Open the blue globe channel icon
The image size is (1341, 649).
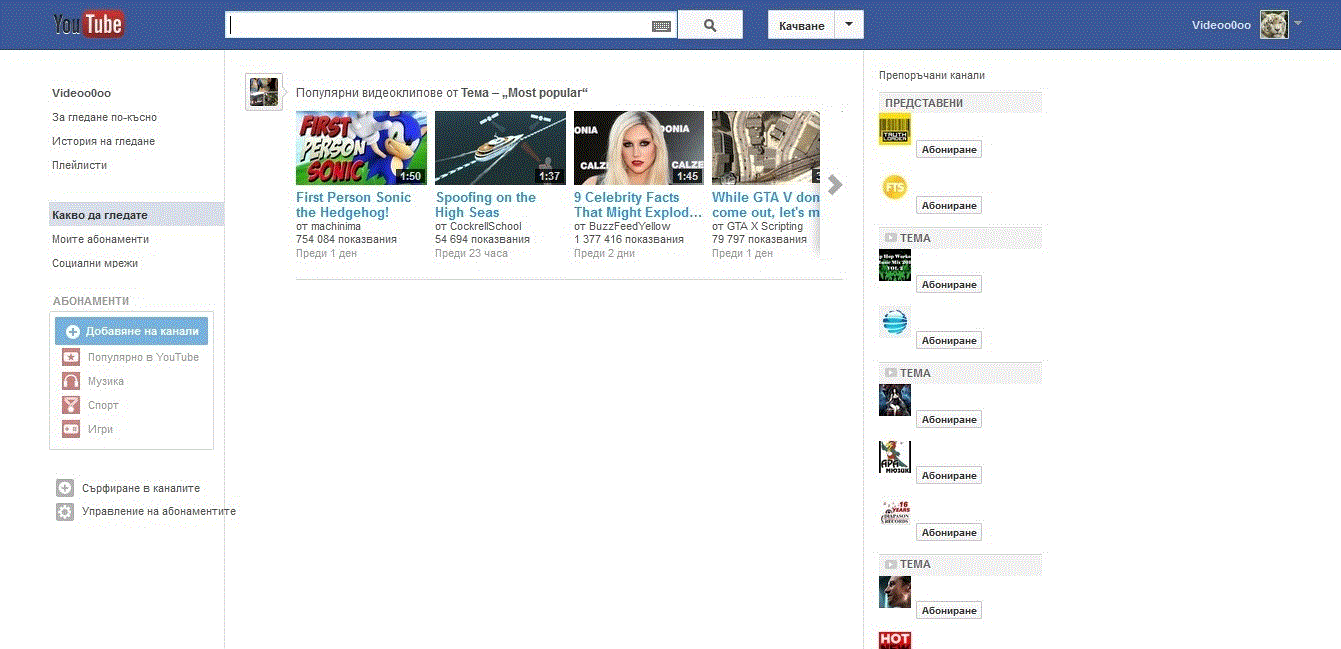tap(895, 321)
